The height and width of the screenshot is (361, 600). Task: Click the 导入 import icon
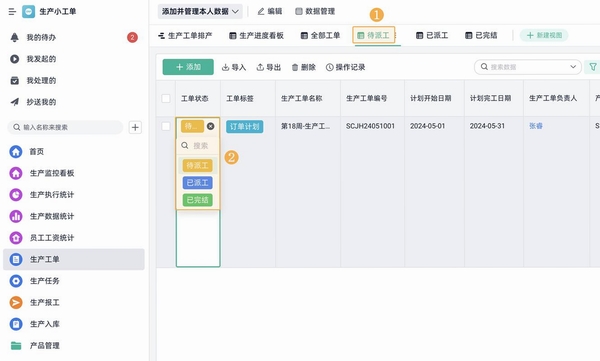click(225, 67)
